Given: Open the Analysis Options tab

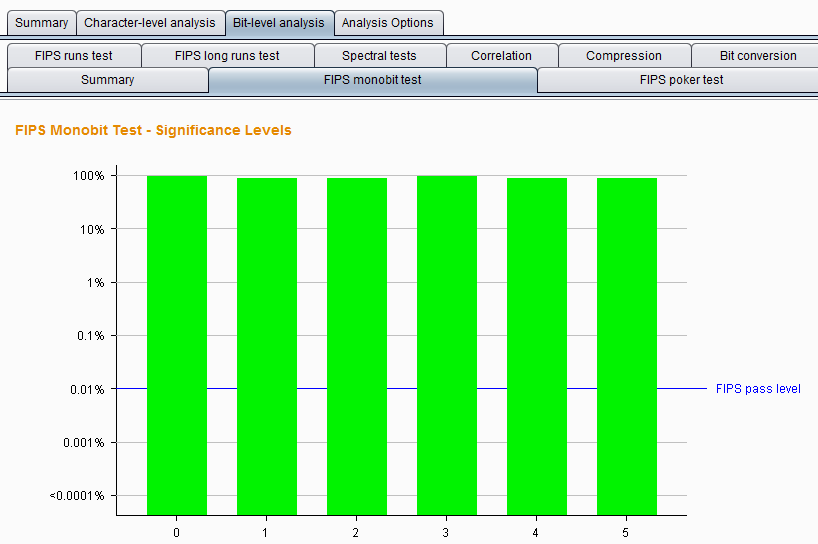Looking at the screenshot, I should 388,23.
